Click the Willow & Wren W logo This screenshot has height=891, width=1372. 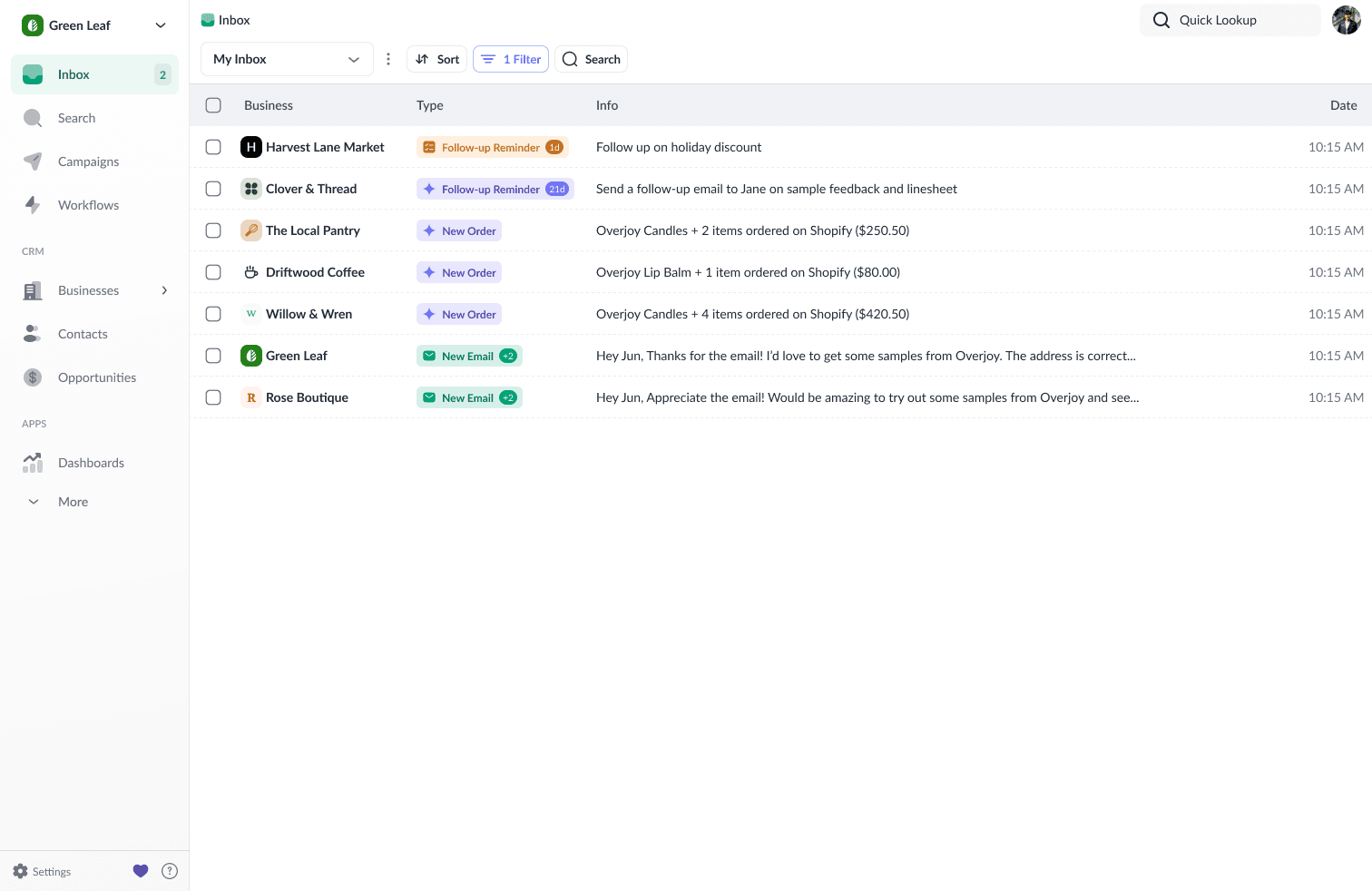(x=251, y=314)
